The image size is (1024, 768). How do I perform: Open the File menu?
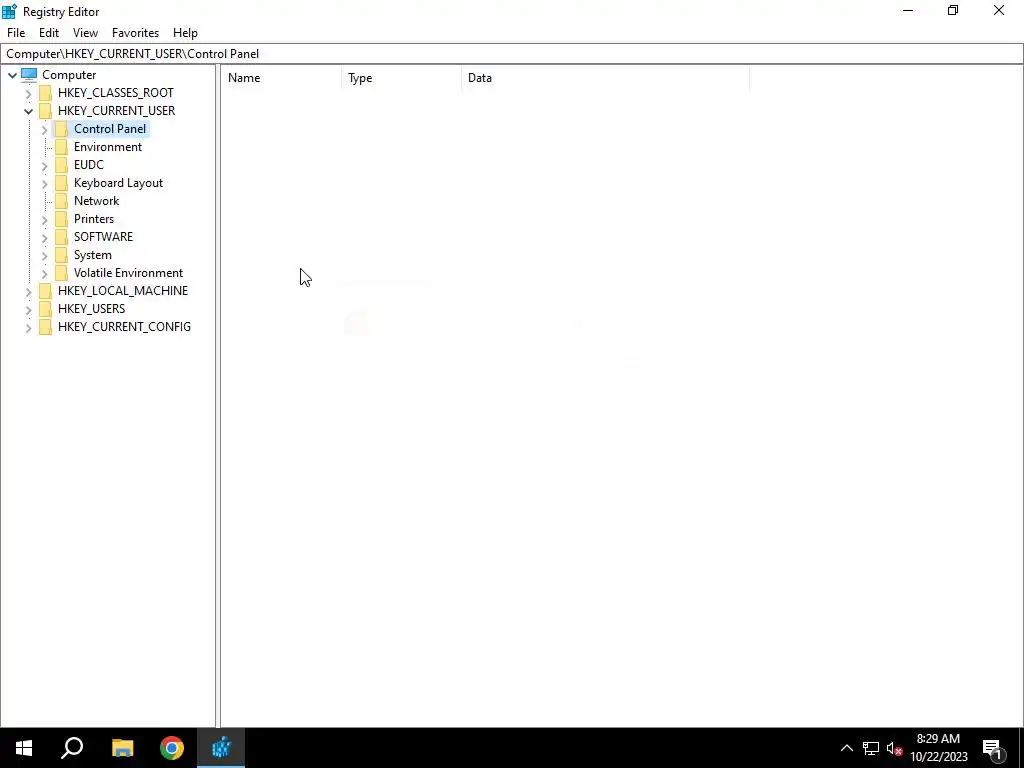[16, 33]
